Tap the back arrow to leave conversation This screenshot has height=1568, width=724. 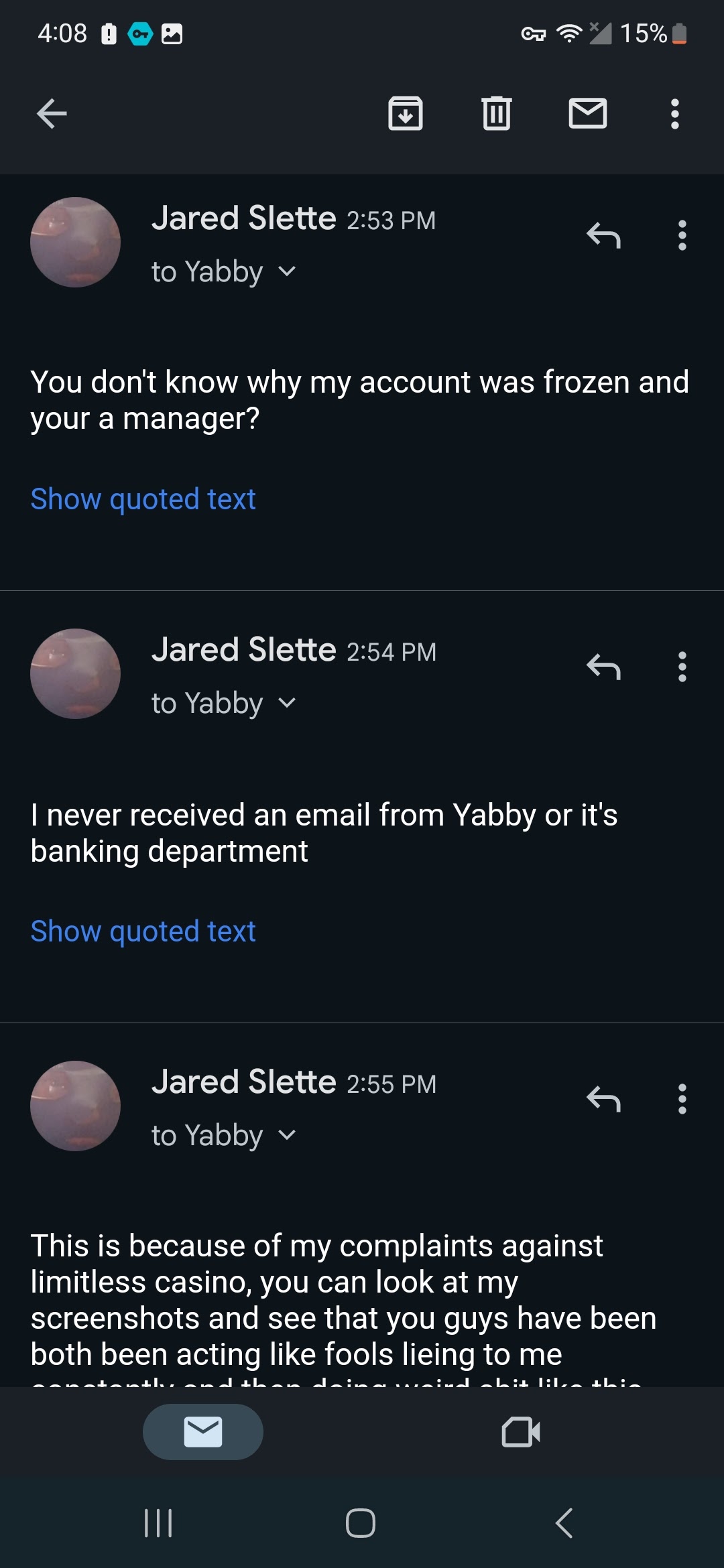pos(52,113)
